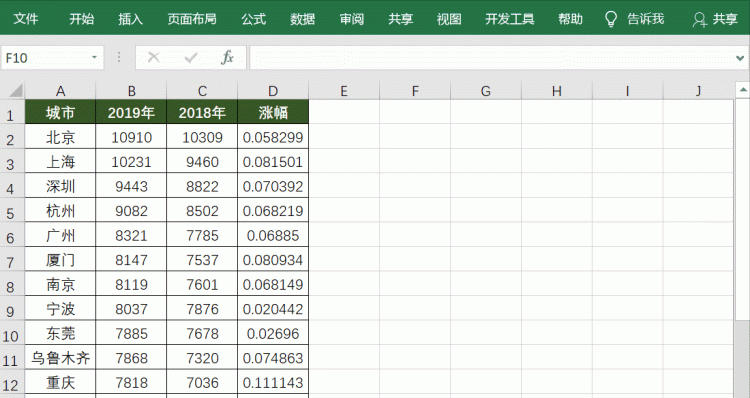
Task: Open the insert function fx button
Action: pyautogui.click(x=227, y=58)
